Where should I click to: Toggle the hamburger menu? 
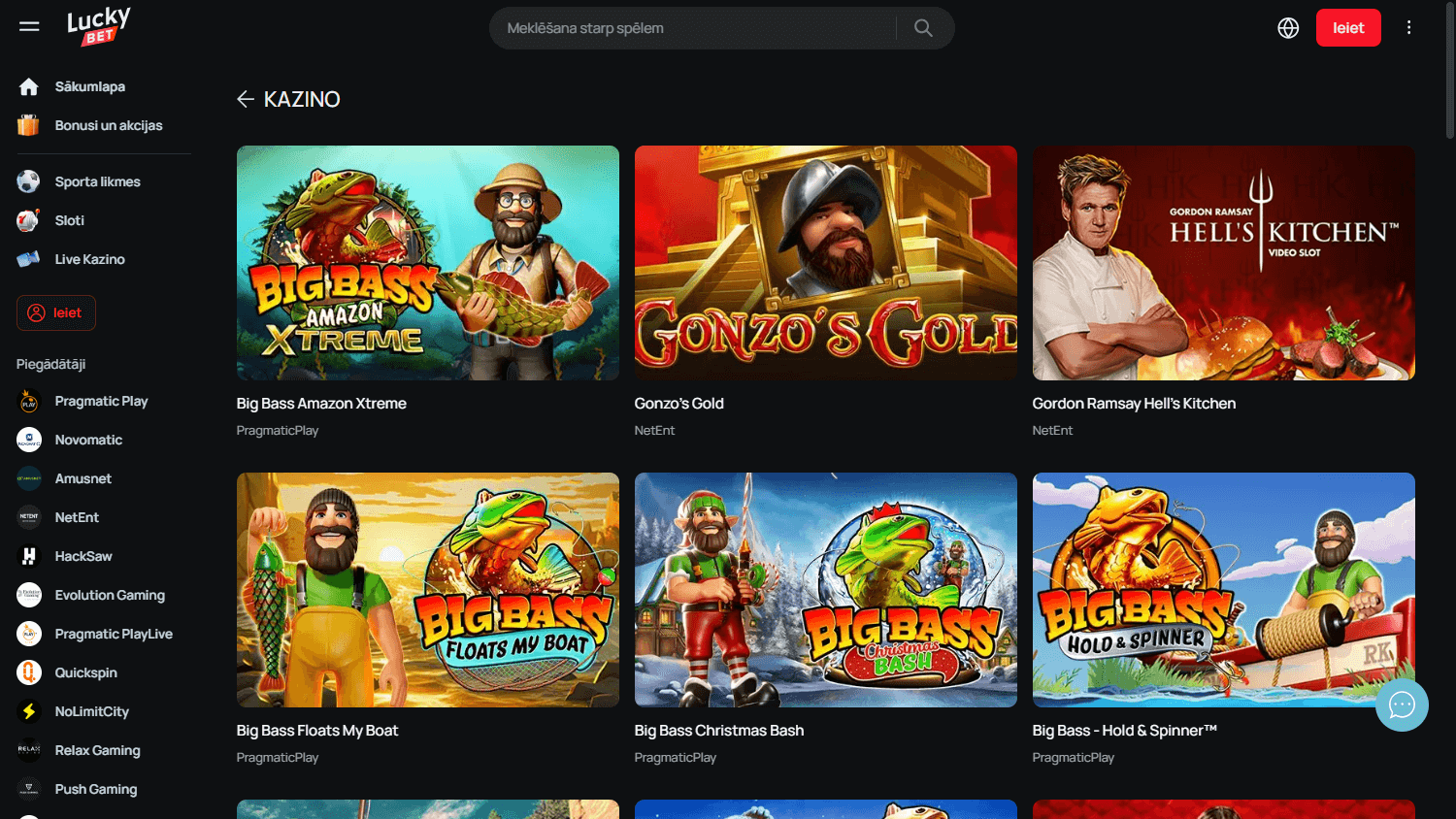(29, 26)
